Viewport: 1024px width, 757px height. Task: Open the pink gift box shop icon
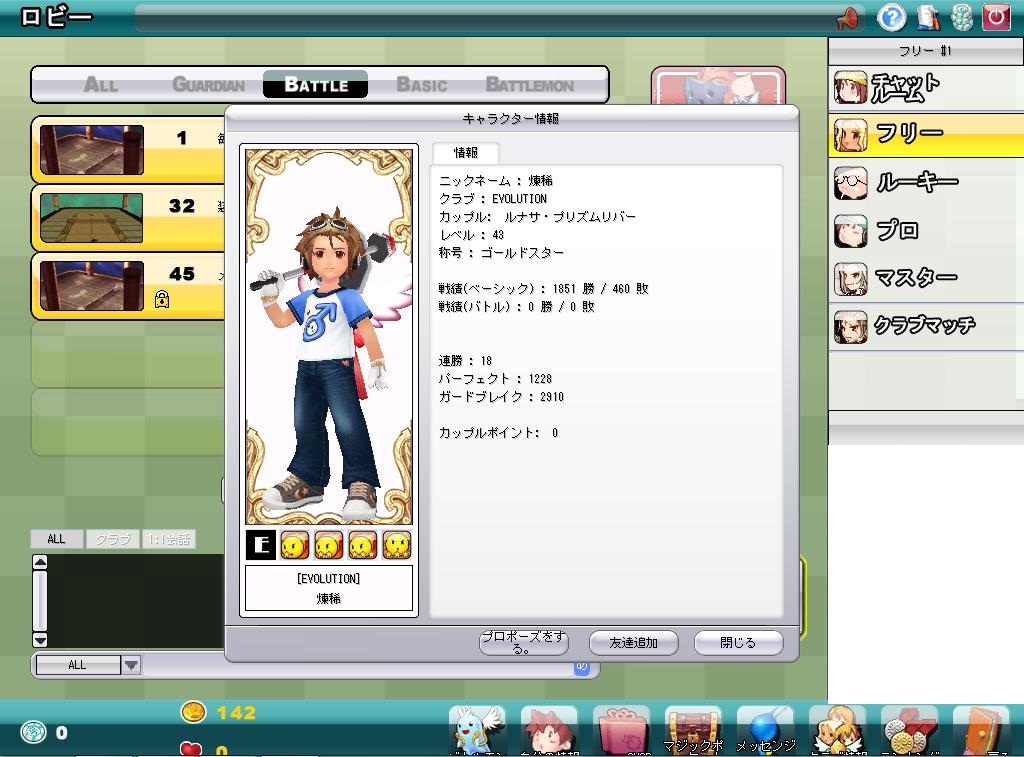(621, 730)
